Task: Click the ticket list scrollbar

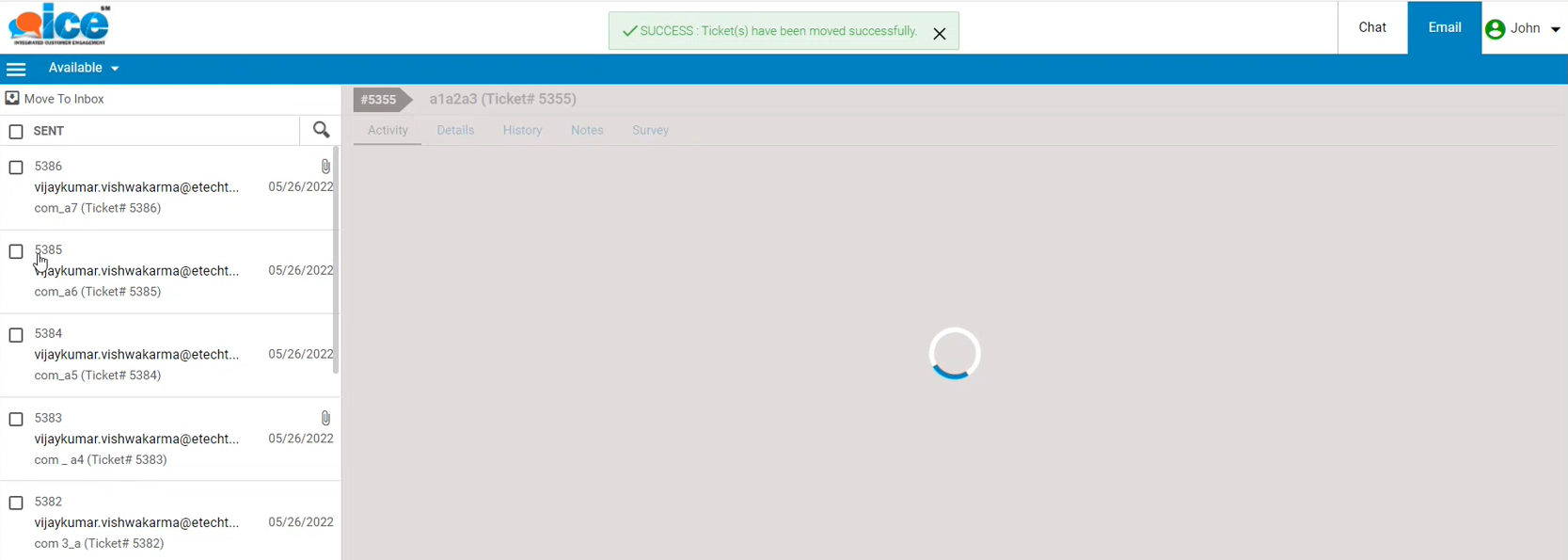Action: pos(336,260)
